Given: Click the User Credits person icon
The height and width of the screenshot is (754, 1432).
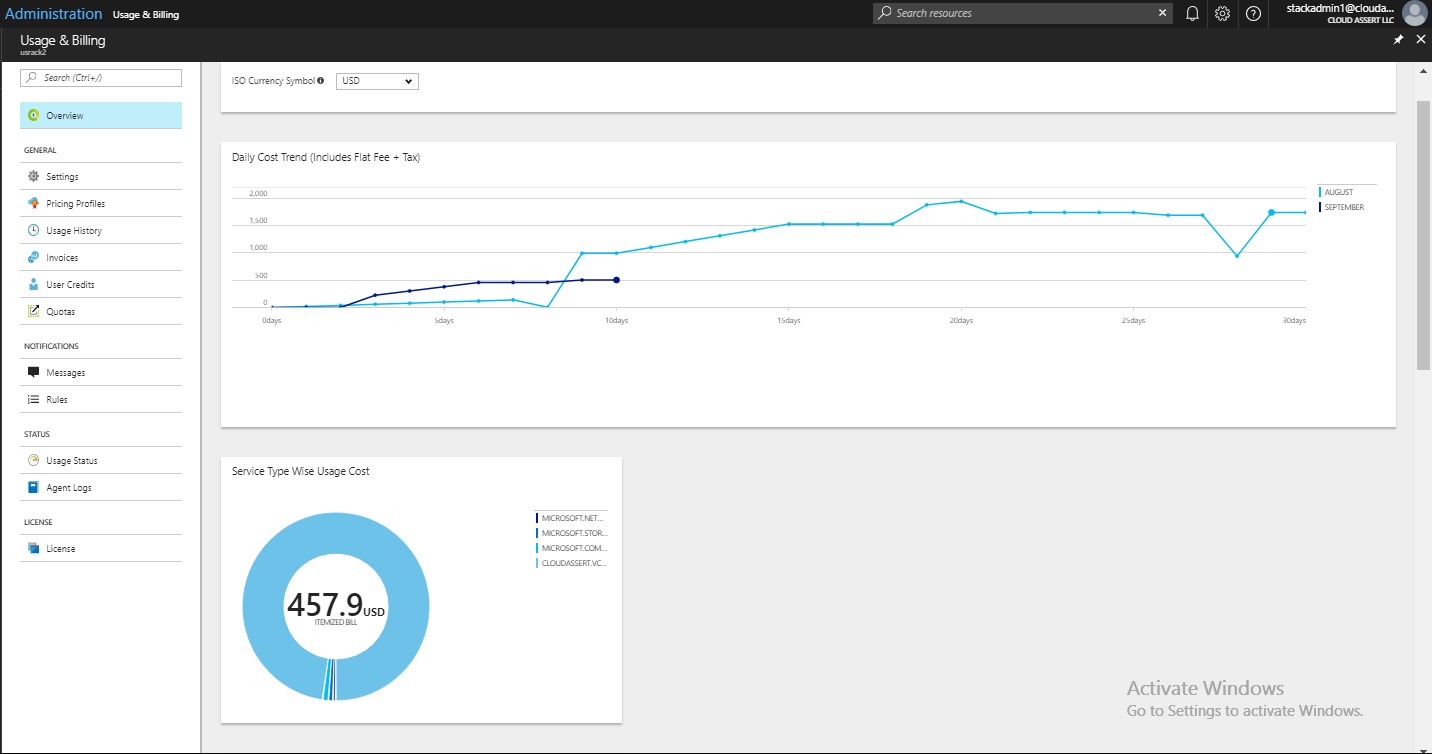Looking at the screenshot, I should 33,285.
